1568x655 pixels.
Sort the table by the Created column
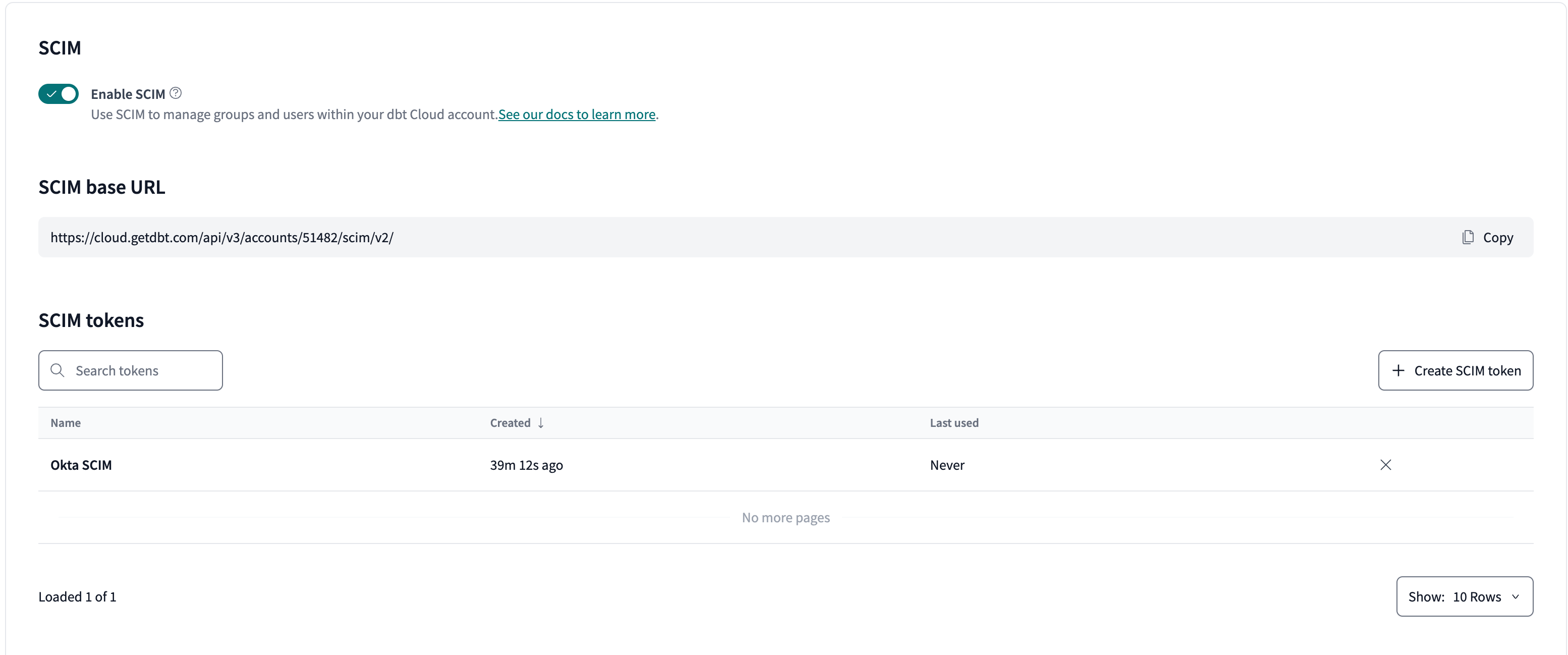coord(510,422)
